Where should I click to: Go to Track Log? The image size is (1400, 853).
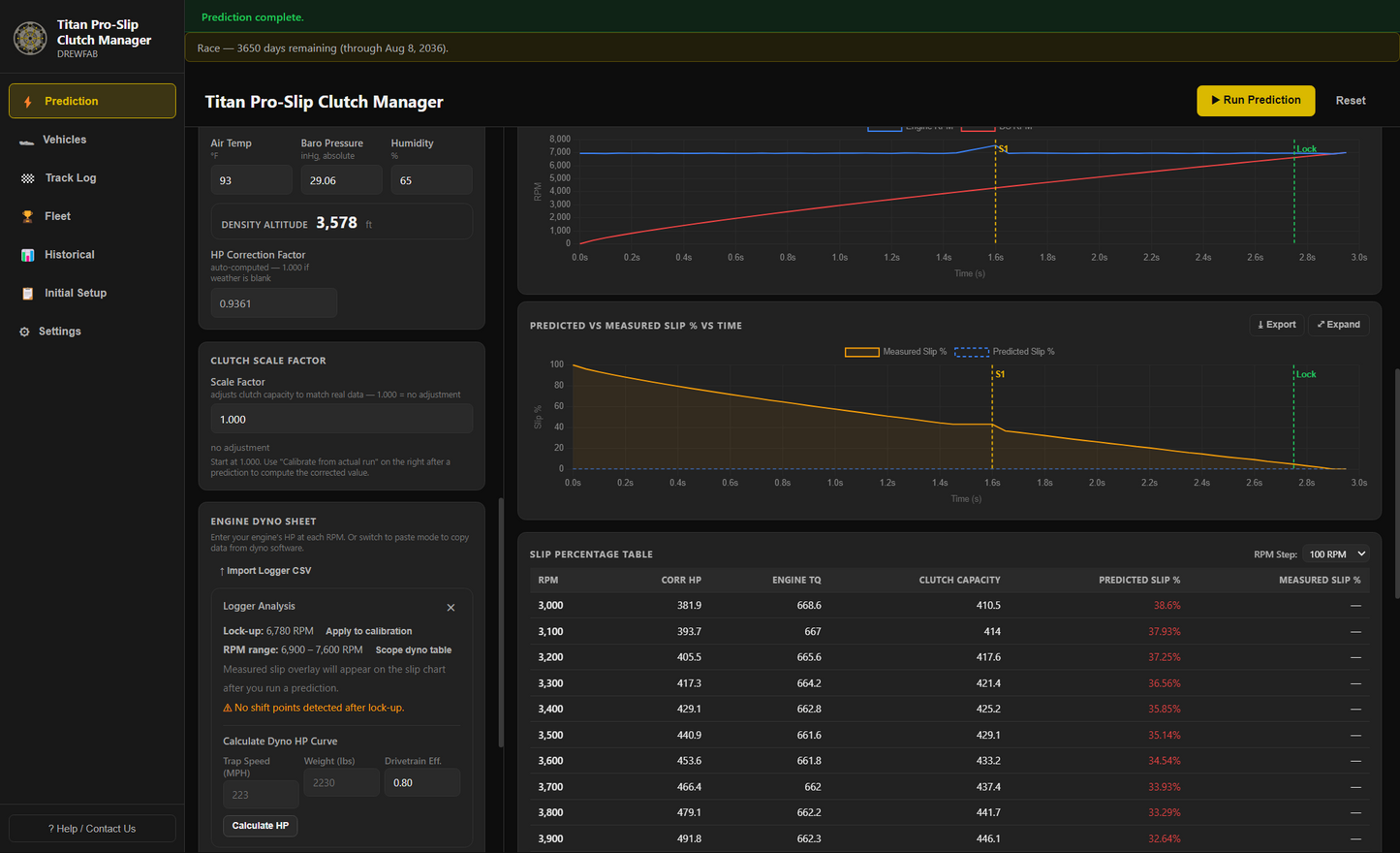click(x=92, y=178)
